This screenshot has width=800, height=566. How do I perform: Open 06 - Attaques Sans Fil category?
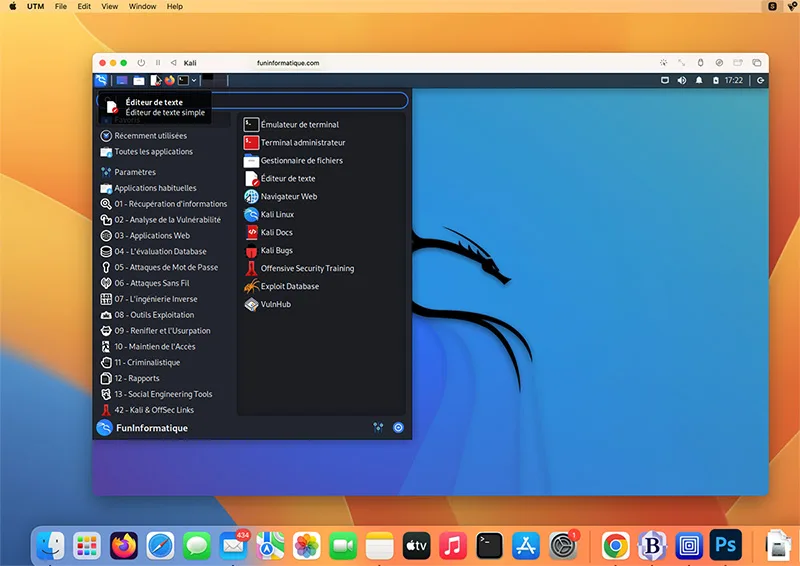(x=163, y=283)
